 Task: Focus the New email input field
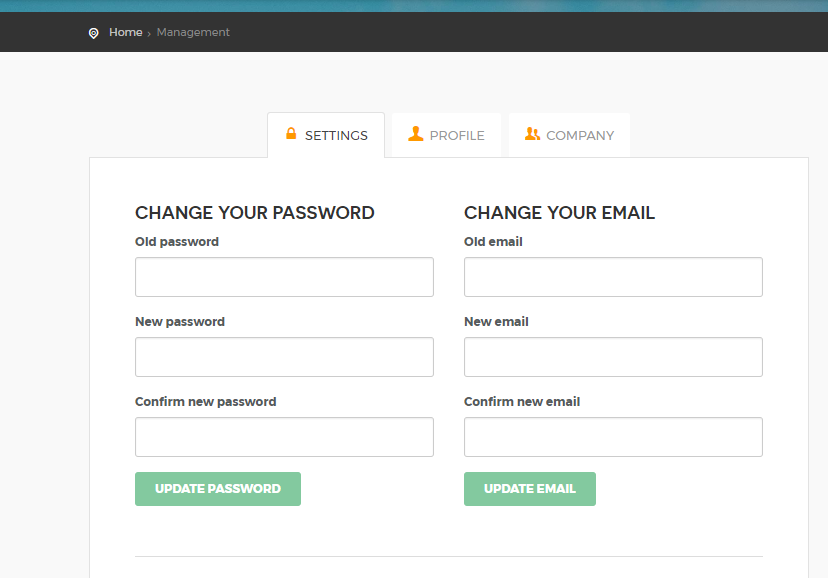pos(613,357)
